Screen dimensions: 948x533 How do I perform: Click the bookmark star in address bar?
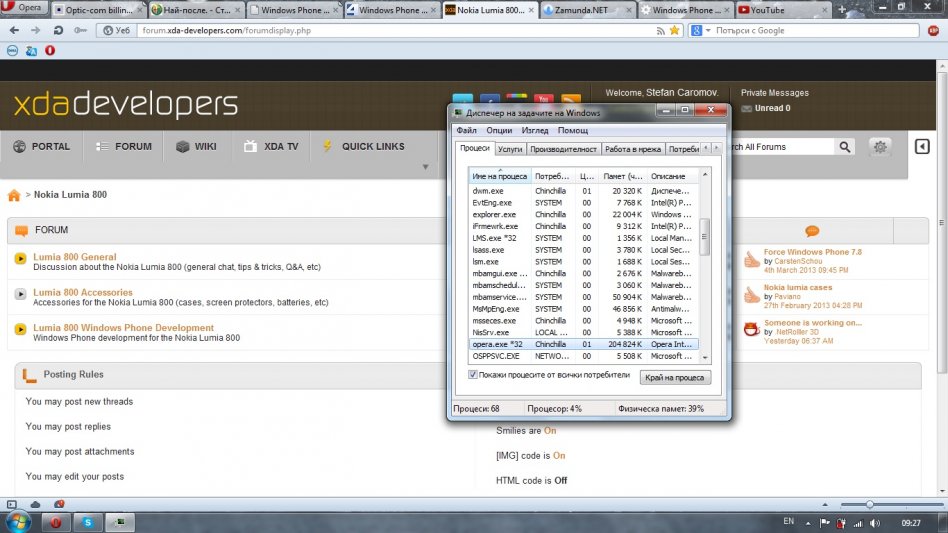675,30
